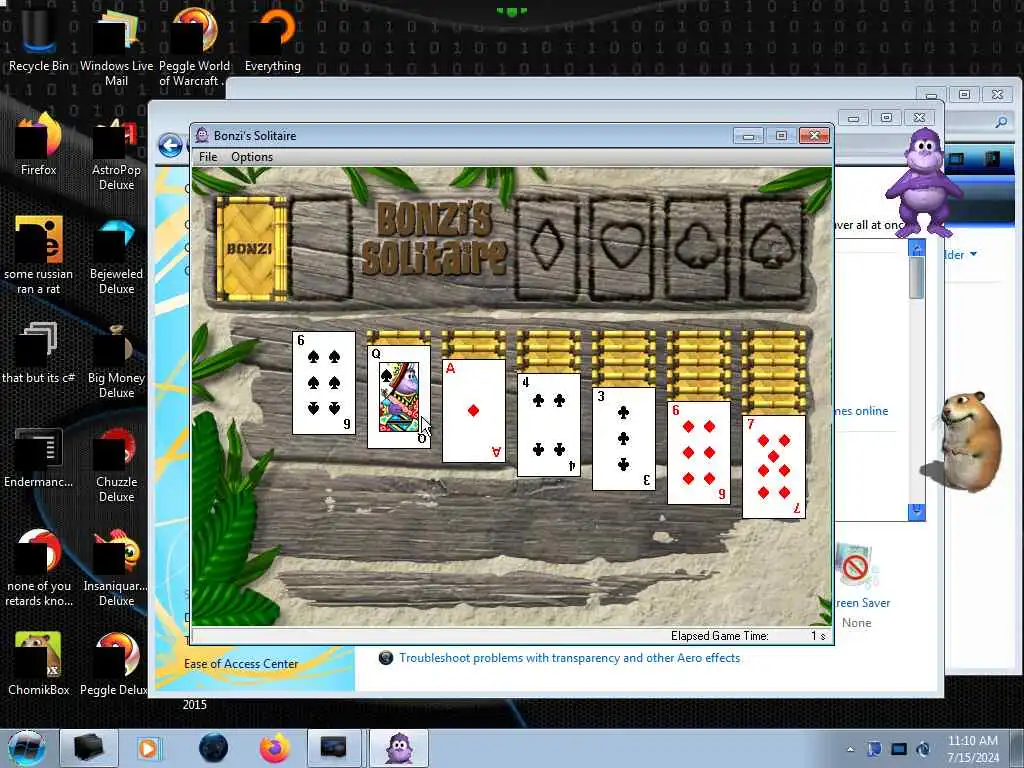Open Insaniquarium Deluxe desktop icon

[116, 568]
